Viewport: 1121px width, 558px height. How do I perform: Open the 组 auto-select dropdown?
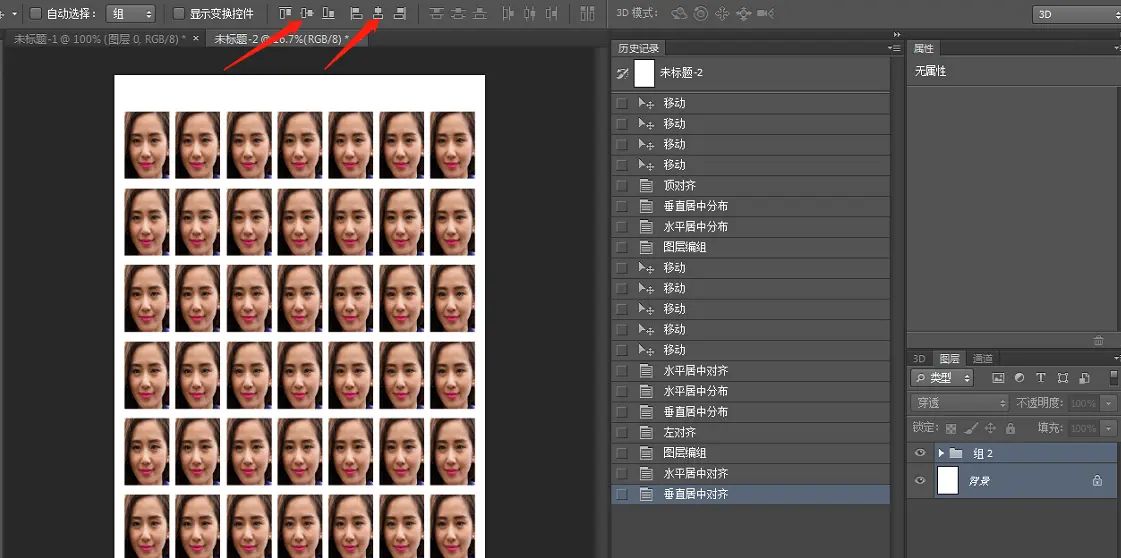[x=130, y=14]
